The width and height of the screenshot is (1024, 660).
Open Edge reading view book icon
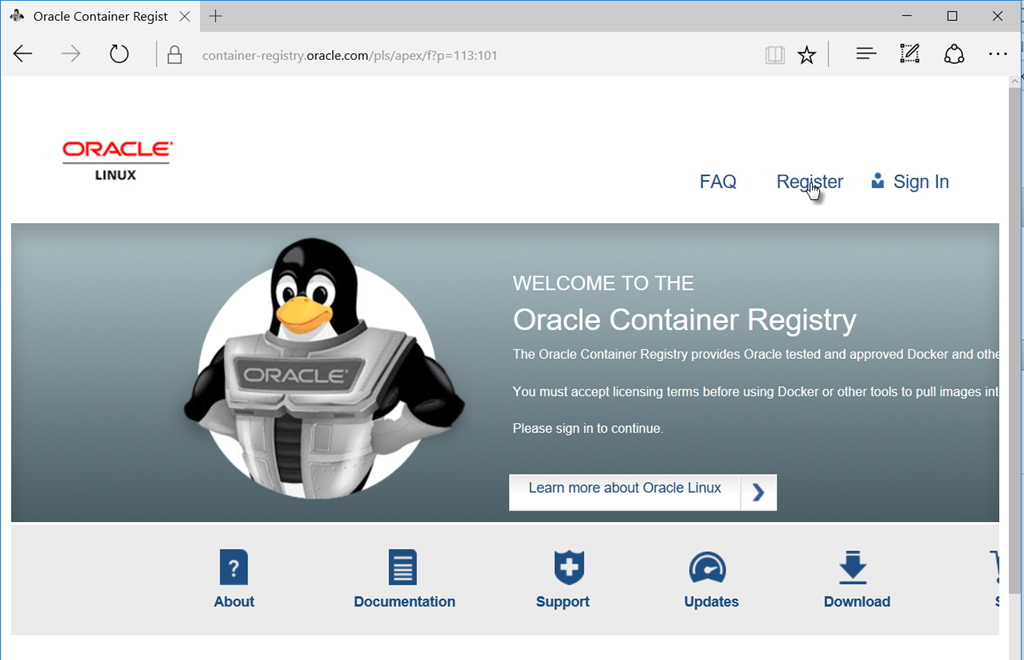(775, 55)
